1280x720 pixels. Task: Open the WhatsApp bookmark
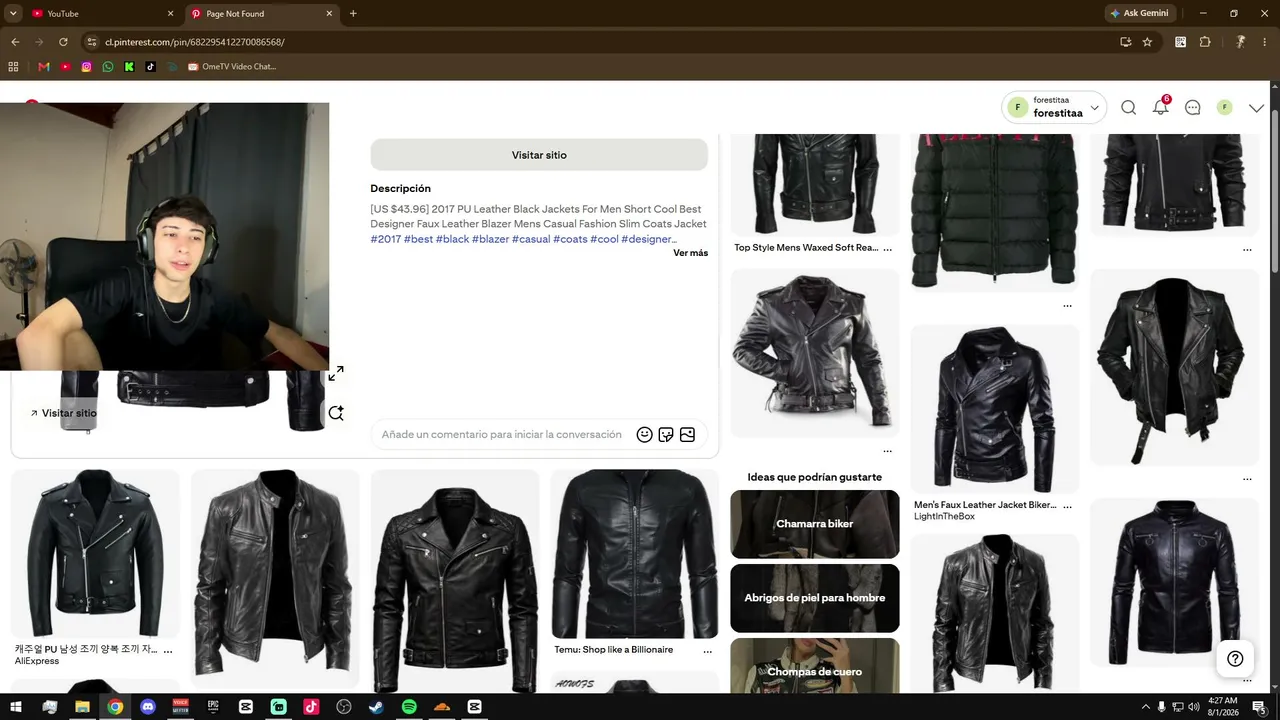108,67
